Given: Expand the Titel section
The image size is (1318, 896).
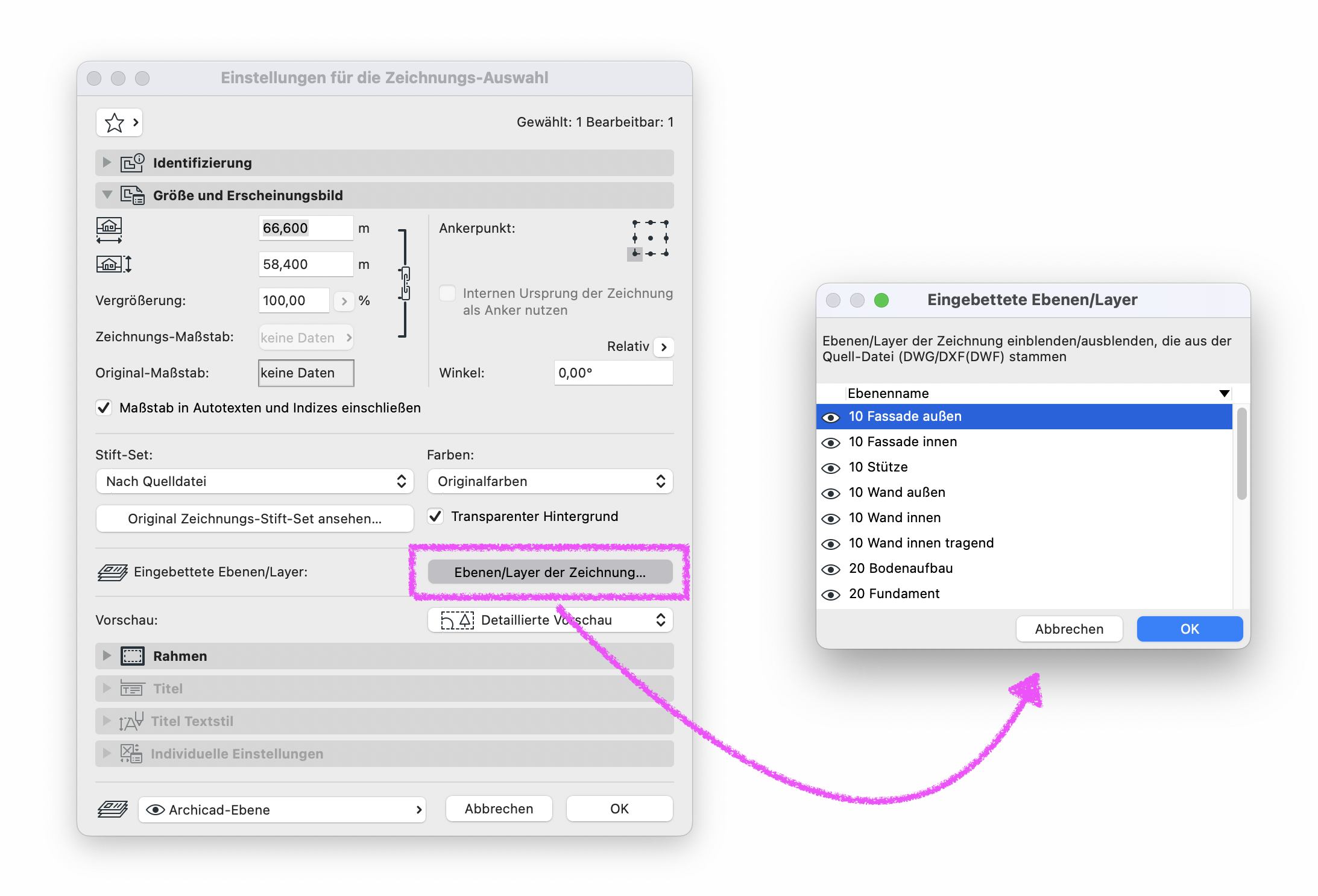Looking at the screenshot, I should click(x=107, y=689).
